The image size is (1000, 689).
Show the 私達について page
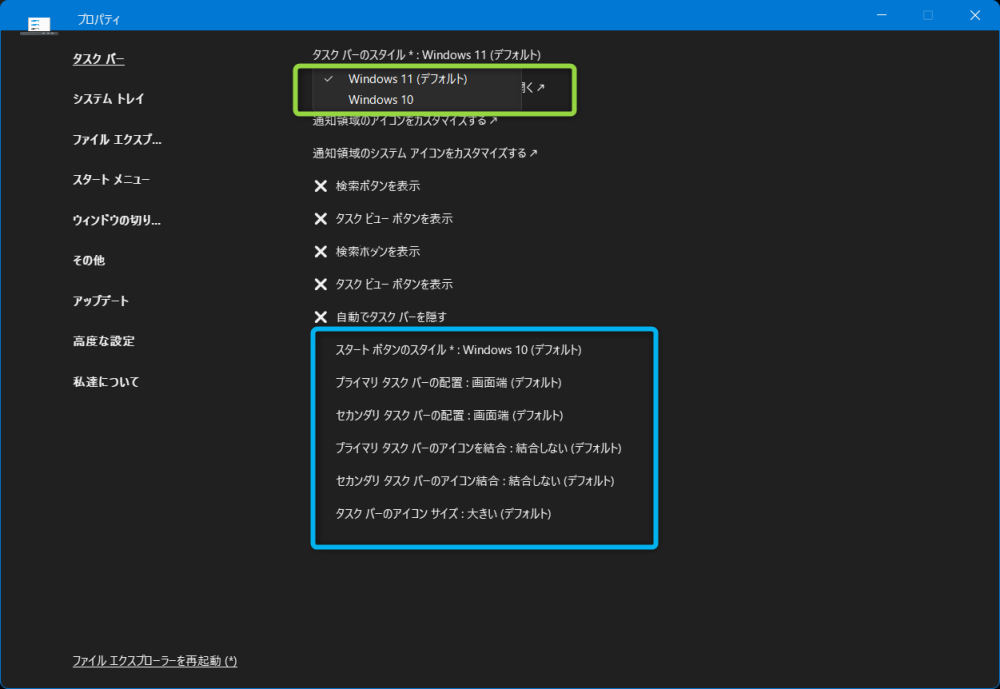[106, 382]
